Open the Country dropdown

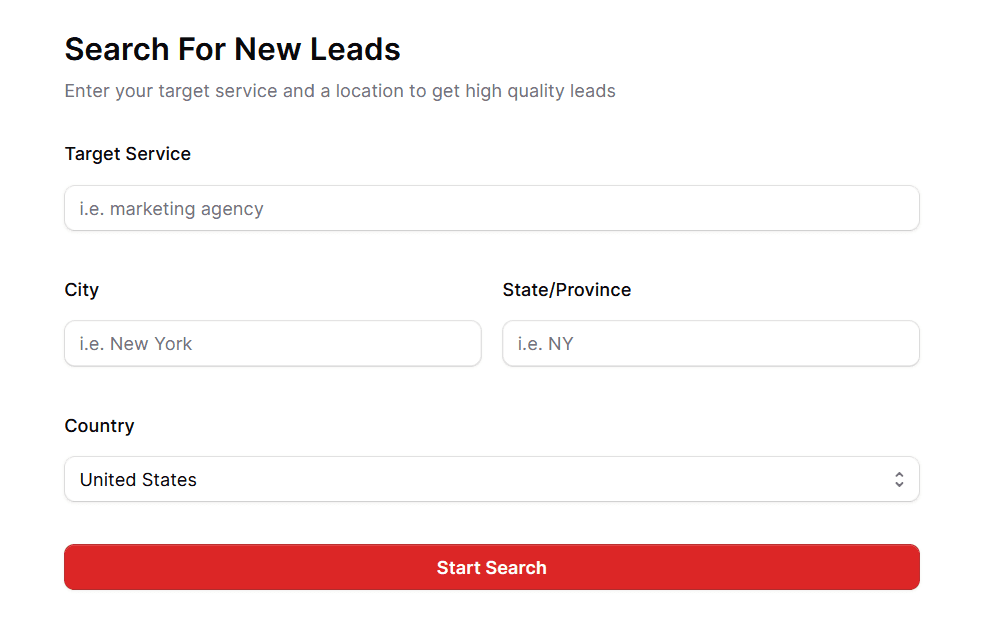pyautogui.click(x=491, y=479)
